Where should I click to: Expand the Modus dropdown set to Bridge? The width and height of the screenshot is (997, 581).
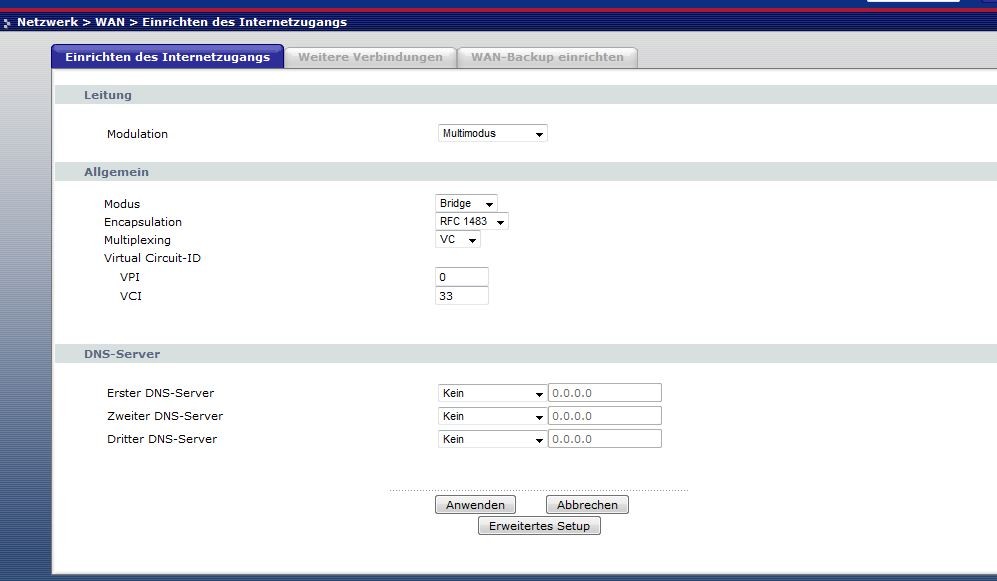[x=466, y=203]
